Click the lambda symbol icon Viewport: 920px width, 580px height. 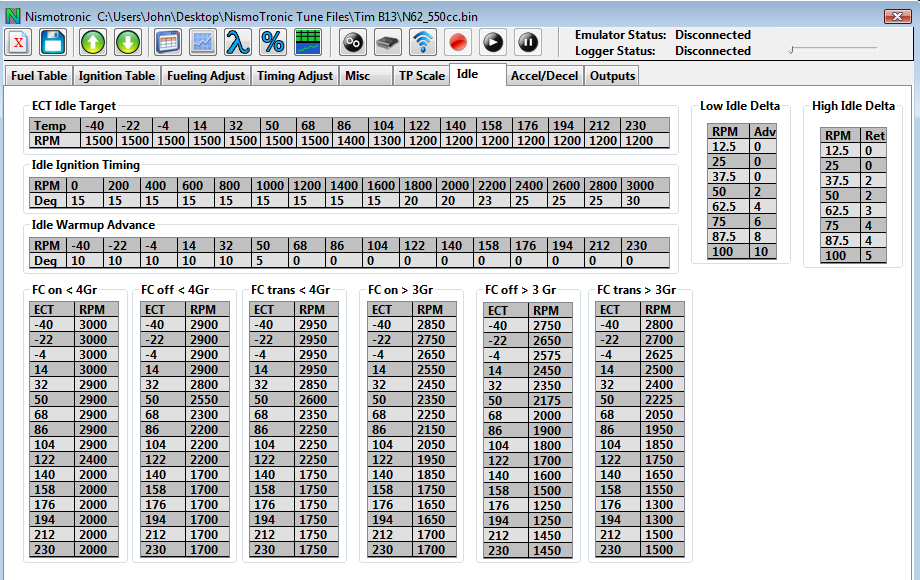[237, 42]
